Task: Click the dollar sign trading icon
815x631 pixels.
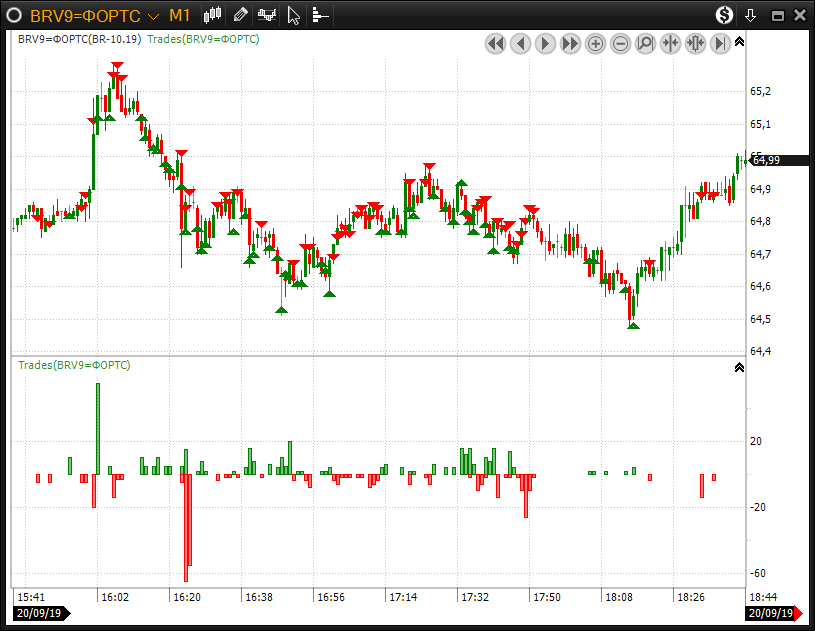Action: pyautogui.click(x=724, y=15)
